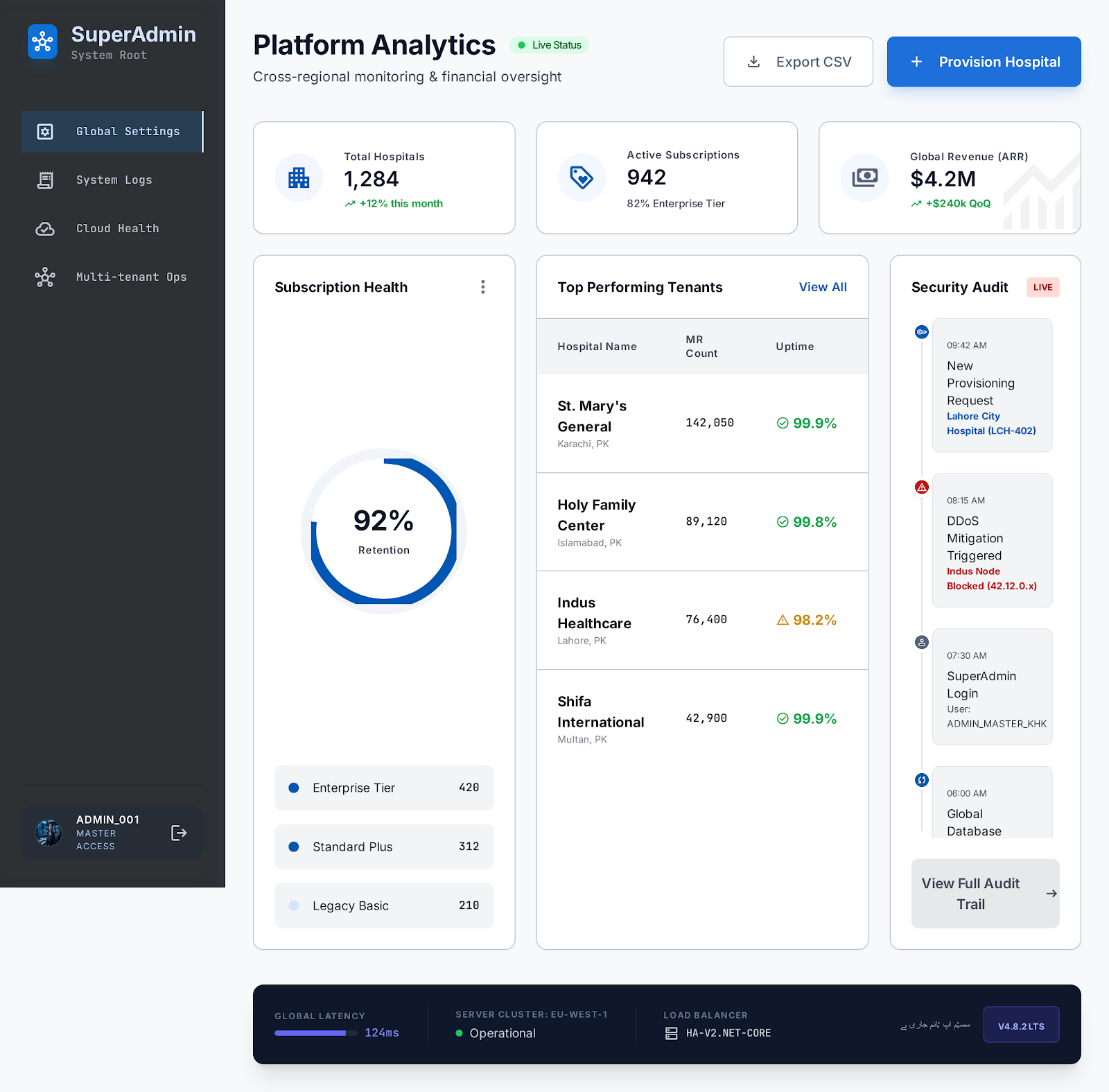
Task: Select the Legacy Basic legend row
Action: point(384,905)
